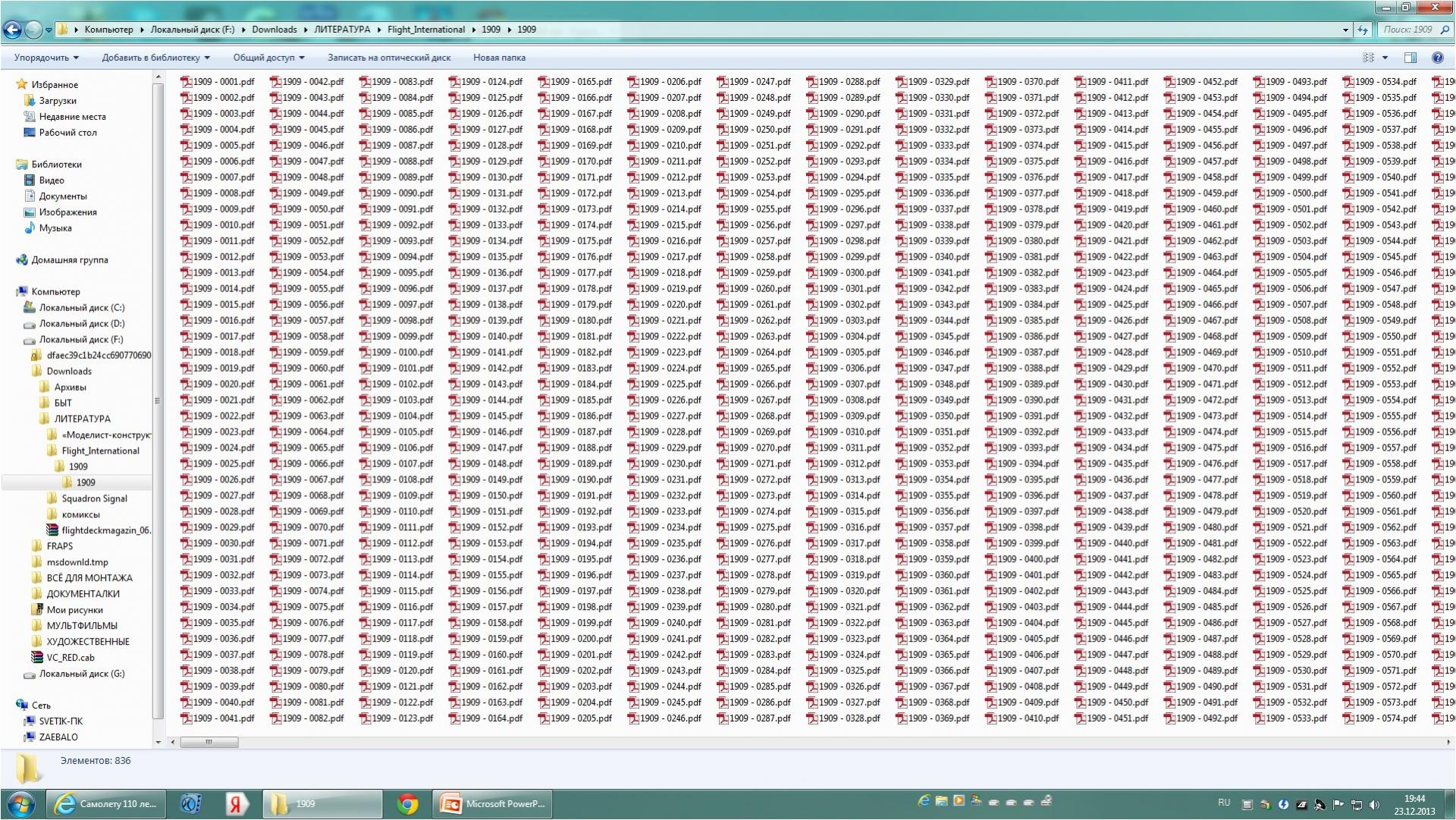Open the view options dropdown arrow
Image resolution: width=1456 pixels, height=820 pixels.
(x=1385, y=58)
